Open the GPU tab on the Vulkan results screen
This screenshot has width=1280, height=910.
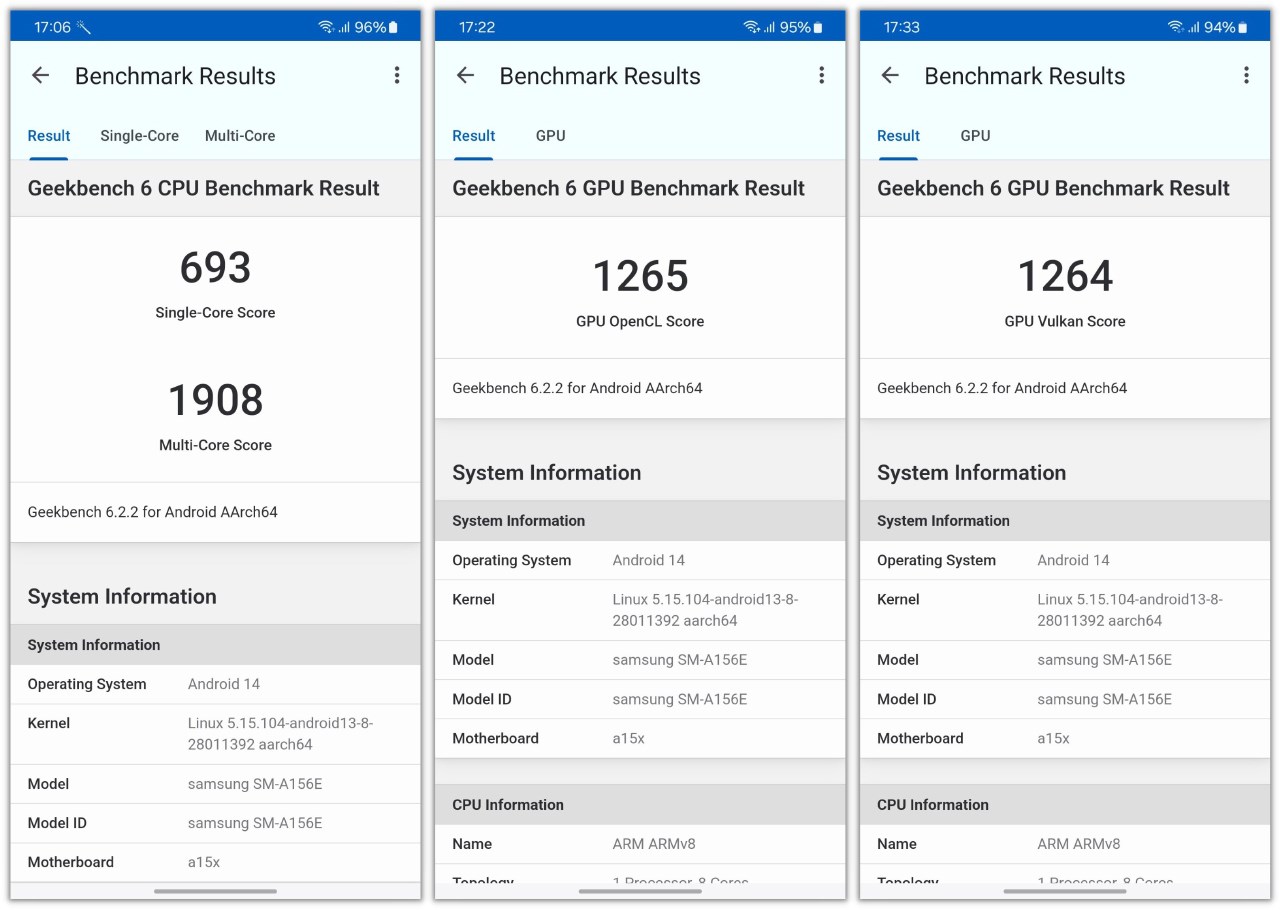pos(975,136)
